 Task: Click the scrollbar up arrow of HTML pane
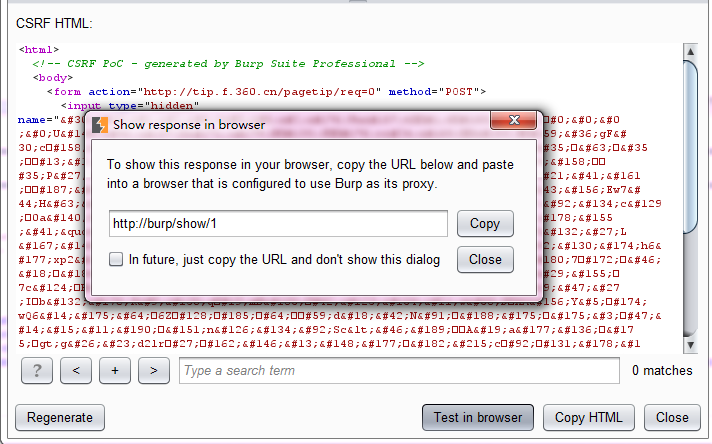pos(689,50)
